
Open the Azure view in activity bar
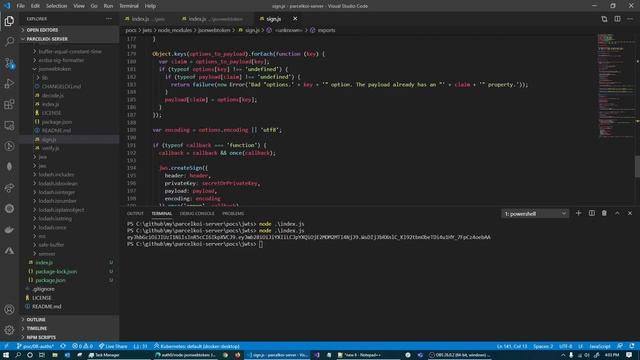9,251
